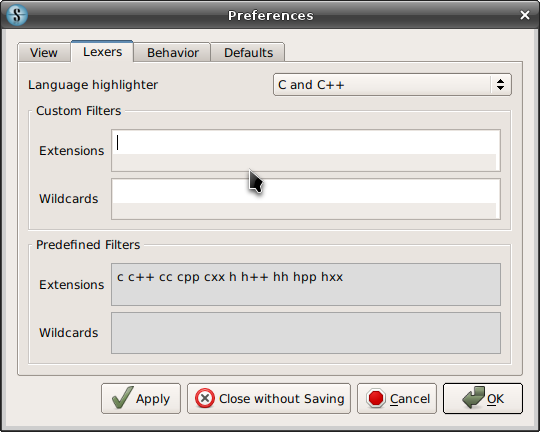The image size is (540, 432).
Task: Go to the Defaults tab
Action: [x=248, y=53]
